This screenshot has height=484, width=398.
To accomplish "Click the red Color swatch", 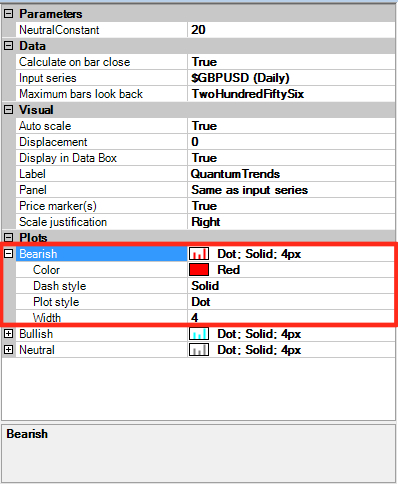I will 199,270.
